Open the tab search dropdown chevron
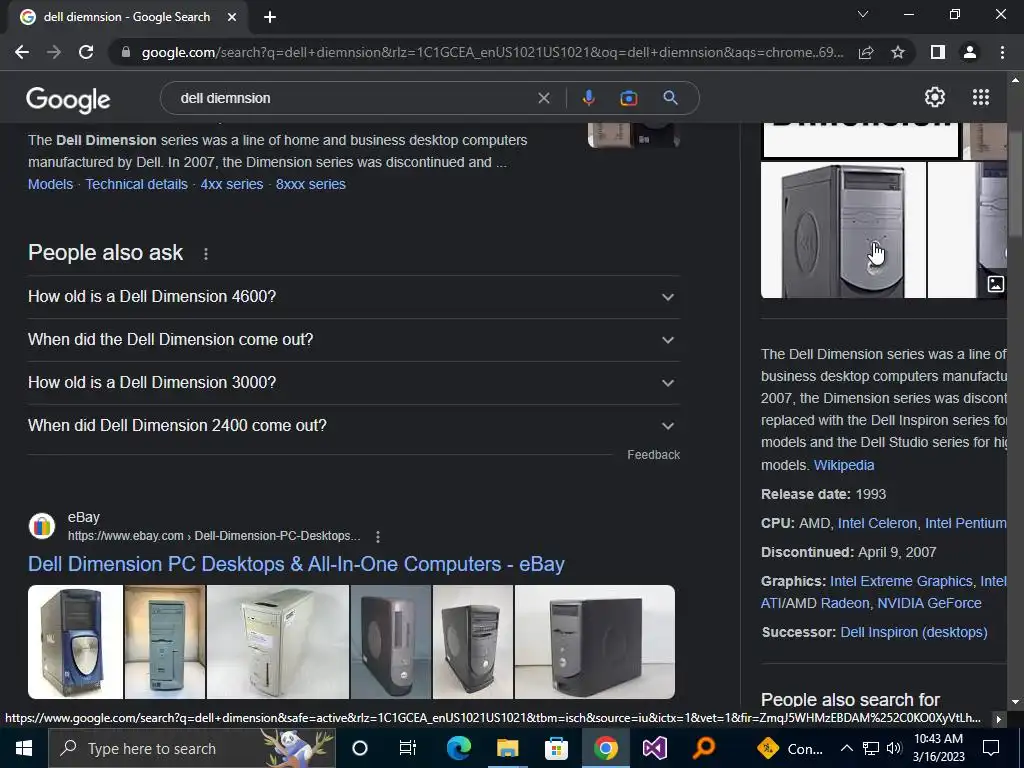 coord(862,14)
